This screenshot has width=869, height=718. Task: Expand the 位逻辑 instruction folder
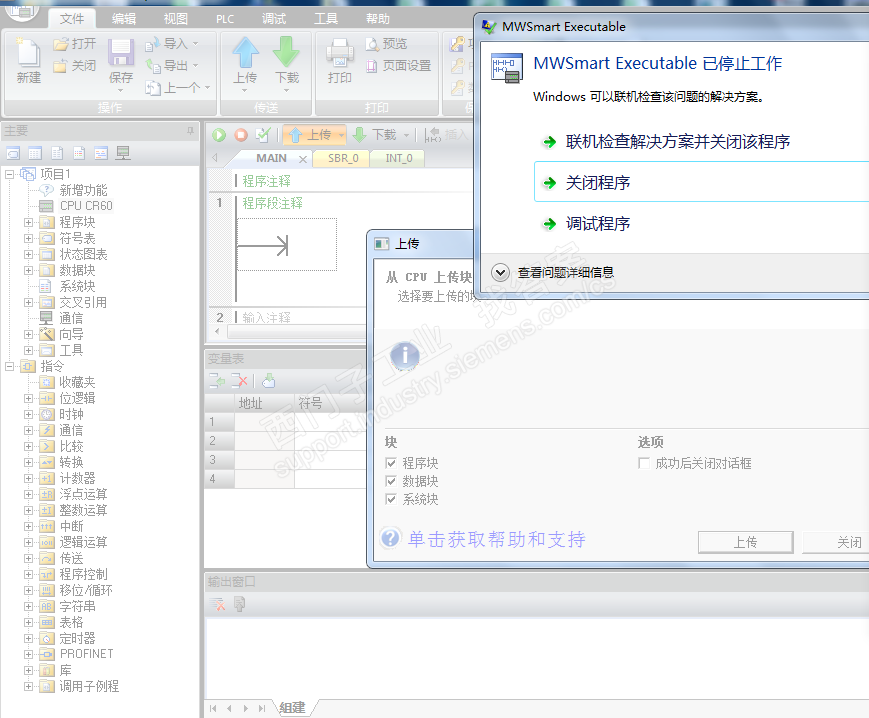tap(28, 398)
